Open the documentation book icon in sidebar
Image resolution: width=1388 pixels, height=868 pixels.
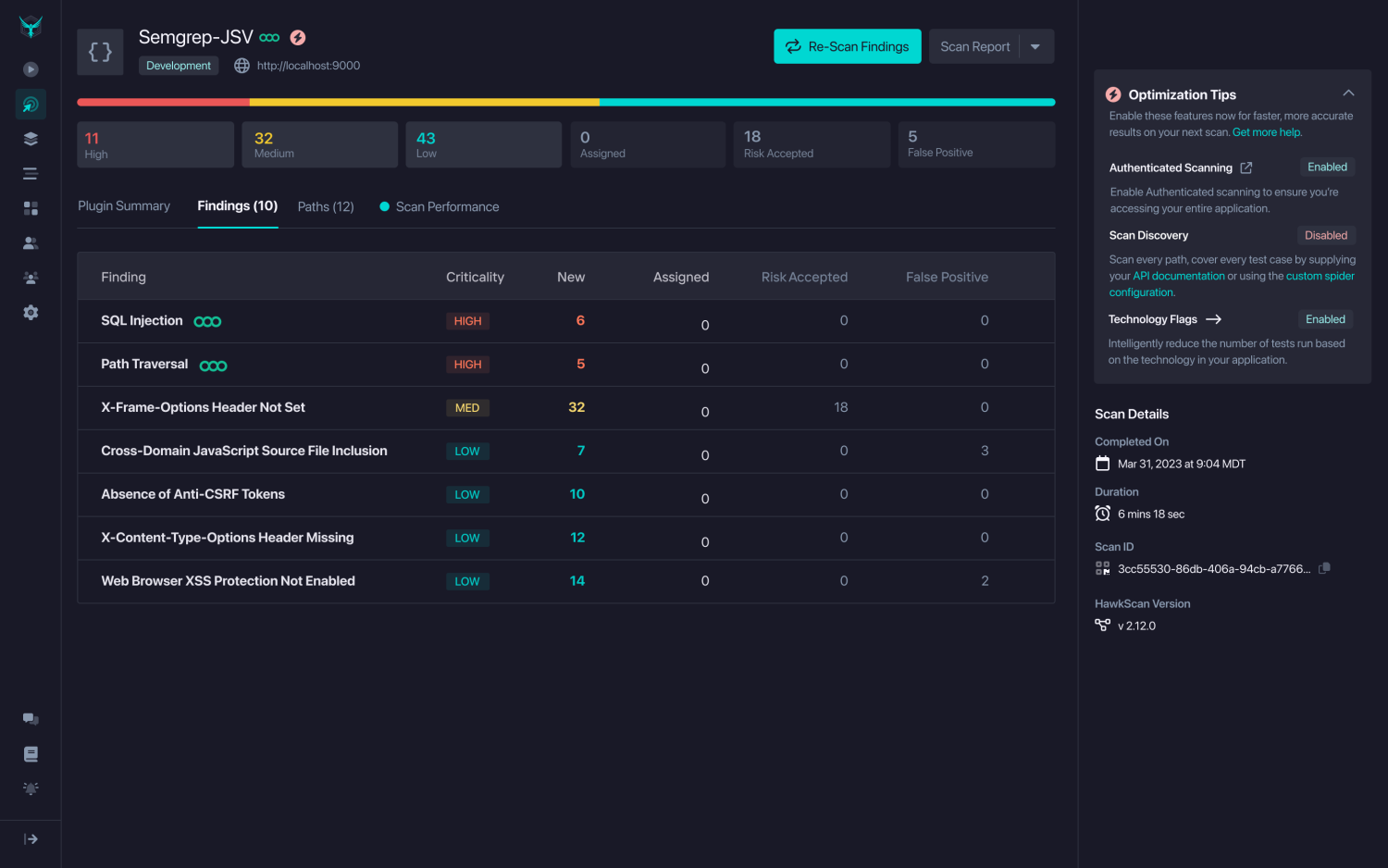point(31,753)
